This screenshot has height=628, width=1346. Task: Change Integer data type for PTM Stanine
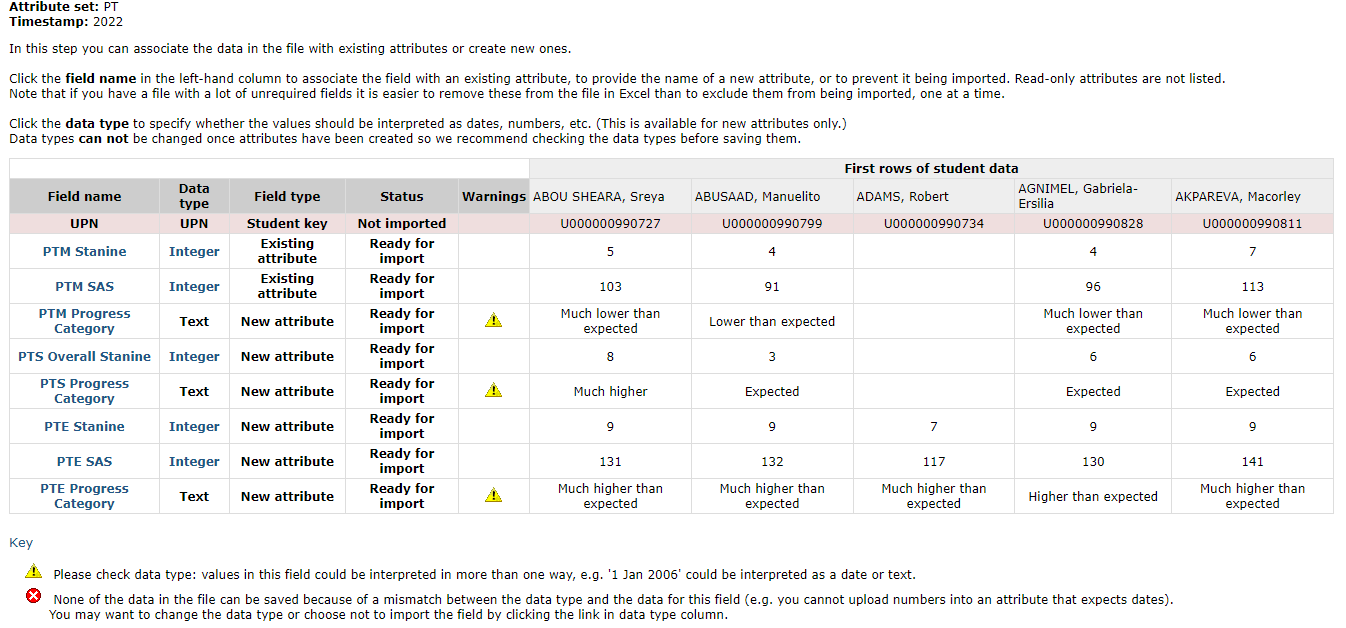coord(194,251)
